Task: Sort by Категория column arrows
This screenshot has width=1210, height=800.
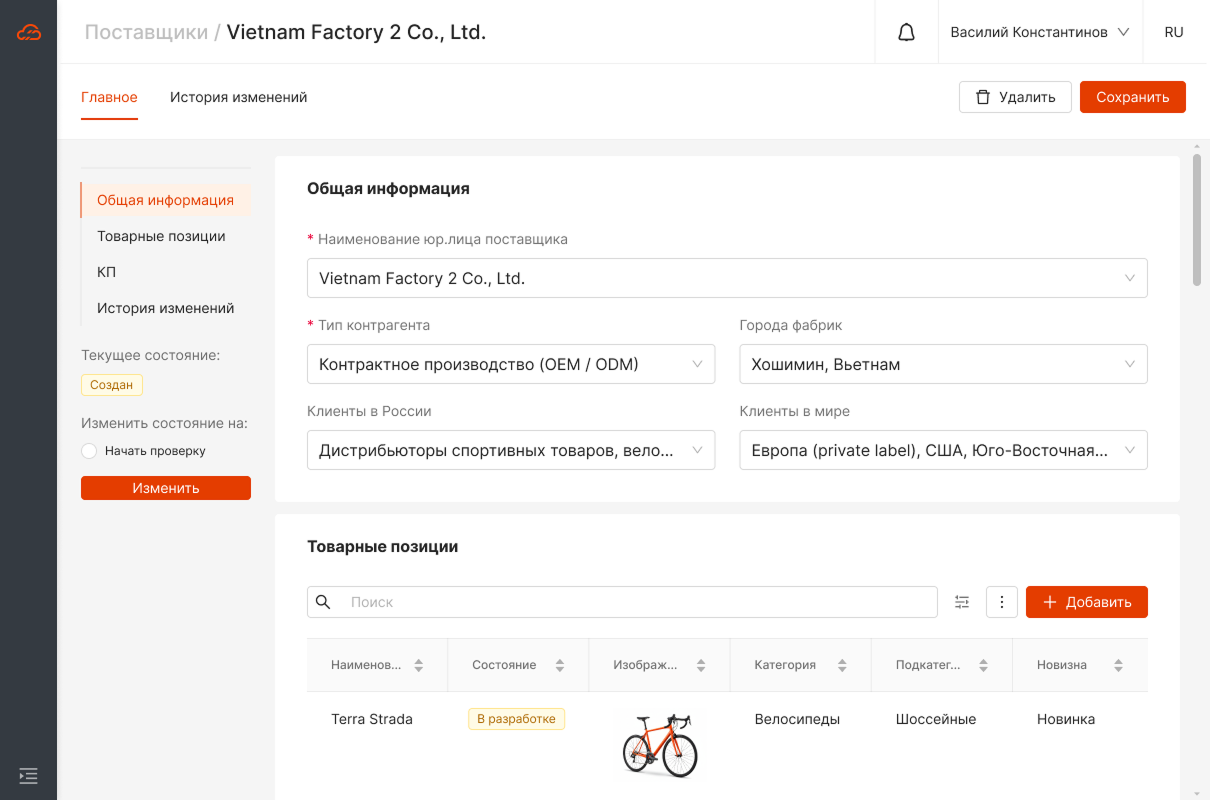Action: point(842,665)
